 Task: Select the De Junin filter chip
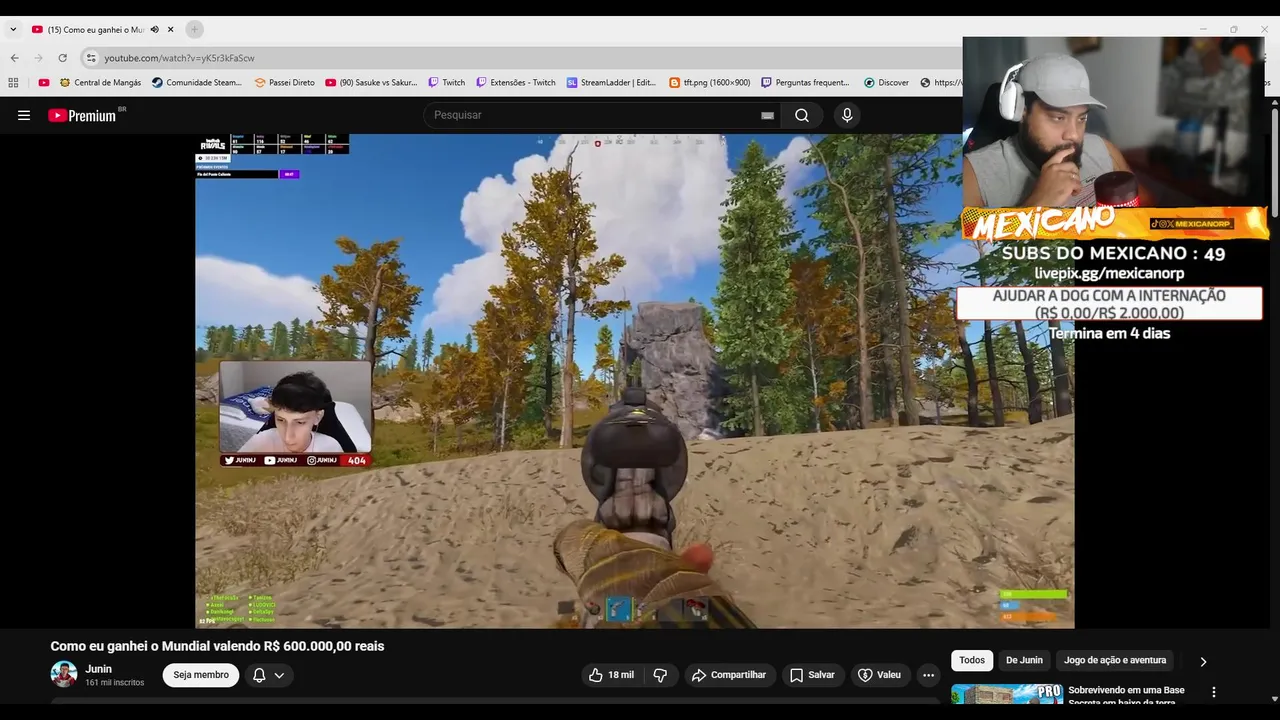tap(1024, 660)
